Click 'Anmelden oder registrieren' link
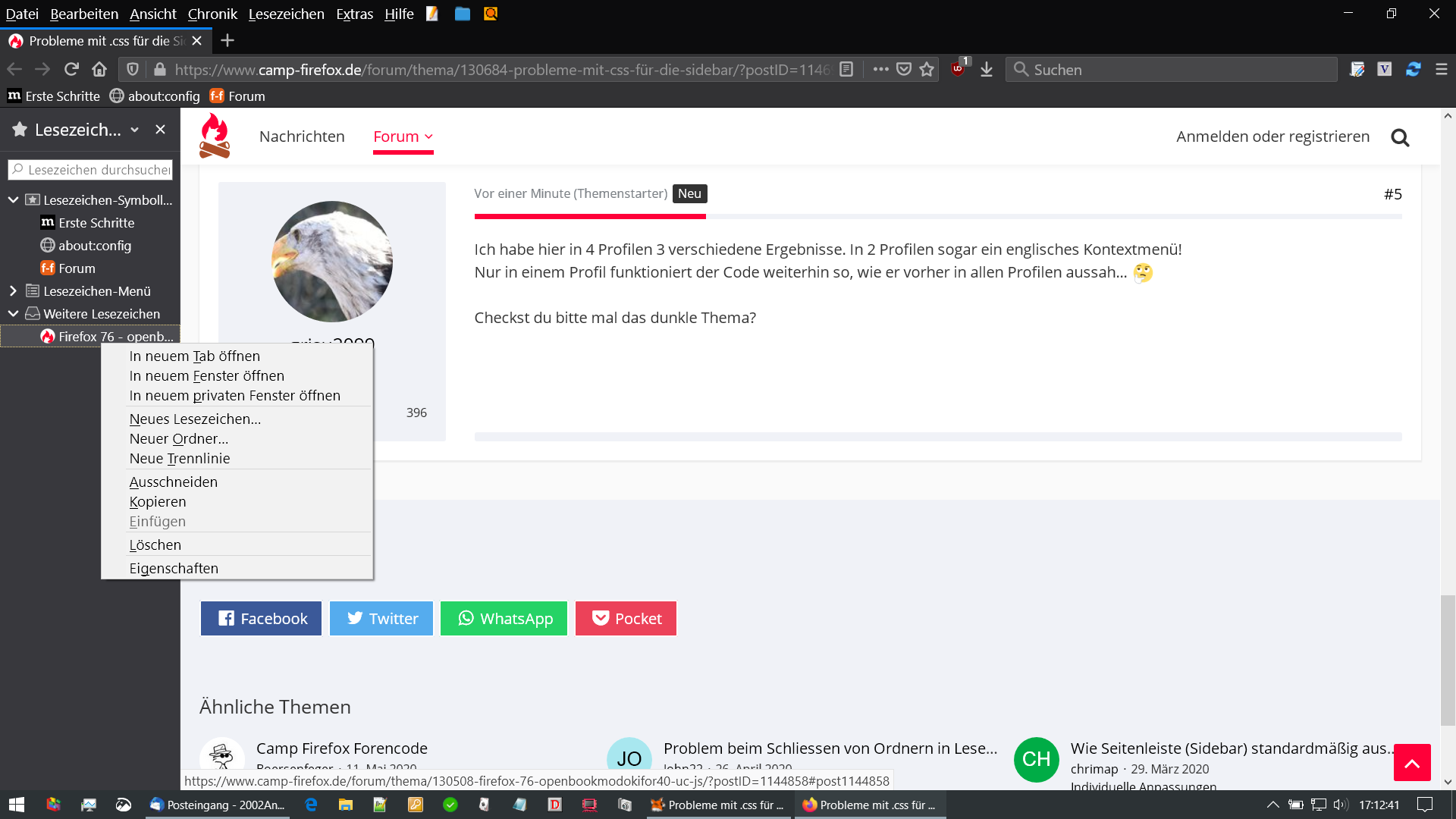This screenshot has width=1456, height=819. [1272, 136]
